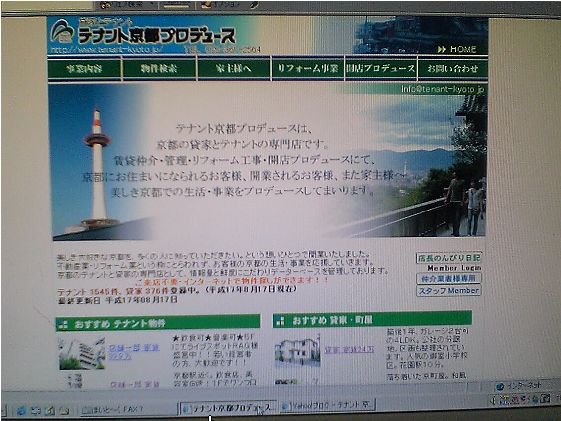Screen dimensions: 561x421
Task: Click the HOME double-arrow icon
Action: (x=442, y=49)
